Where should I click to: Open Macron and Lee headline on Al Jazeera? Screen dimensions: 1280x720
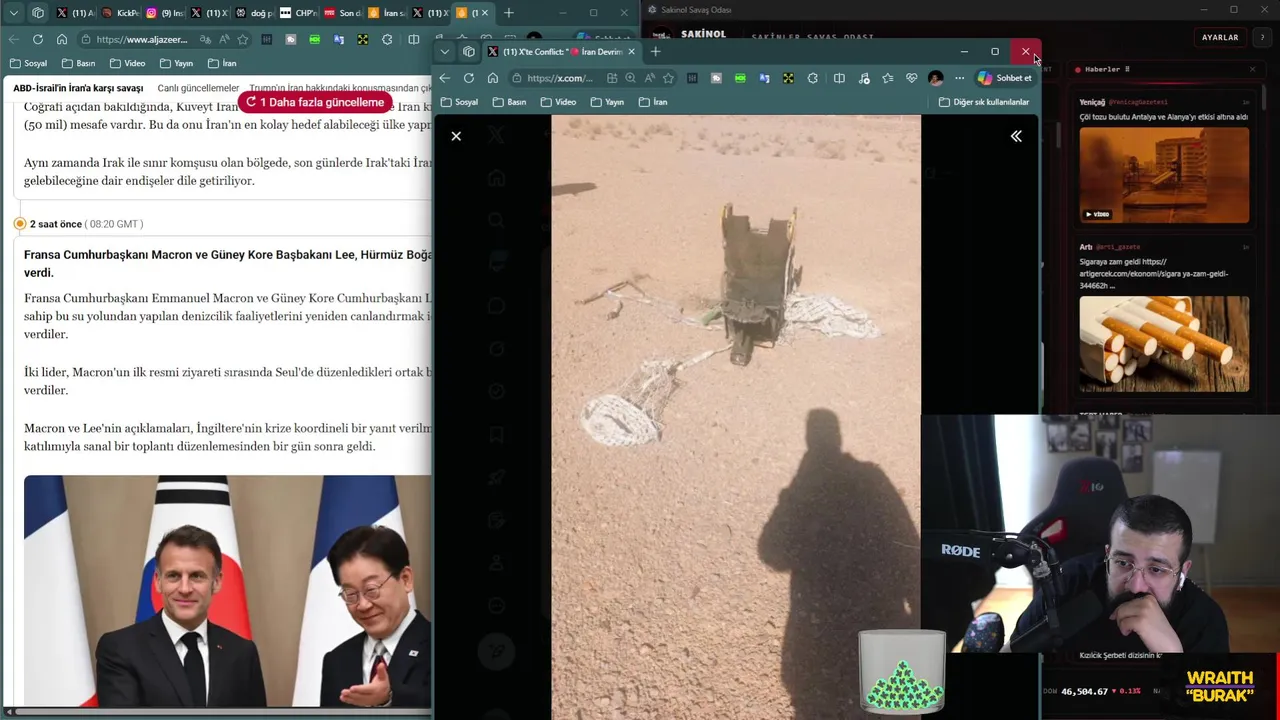point(228,264)
